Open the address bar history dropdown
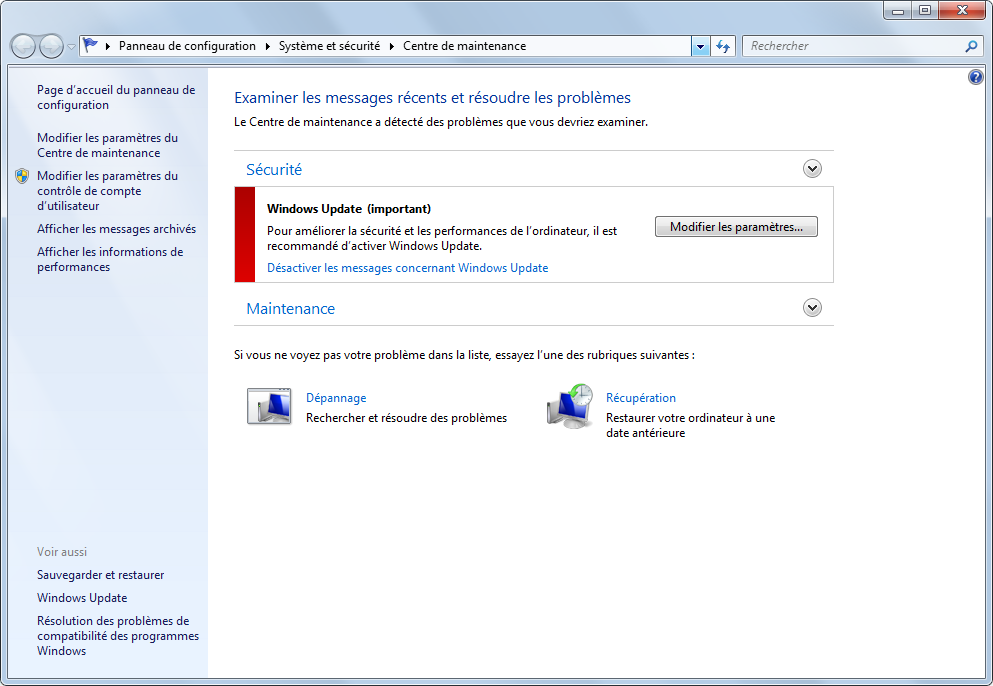 (700, 46)
